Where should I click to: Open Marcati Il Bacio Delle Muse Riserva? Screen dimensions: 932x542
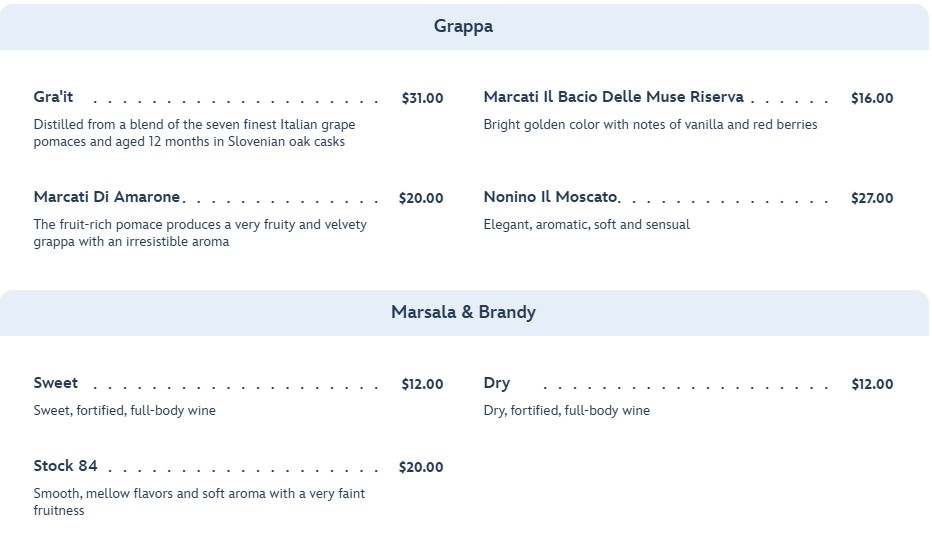613,97
